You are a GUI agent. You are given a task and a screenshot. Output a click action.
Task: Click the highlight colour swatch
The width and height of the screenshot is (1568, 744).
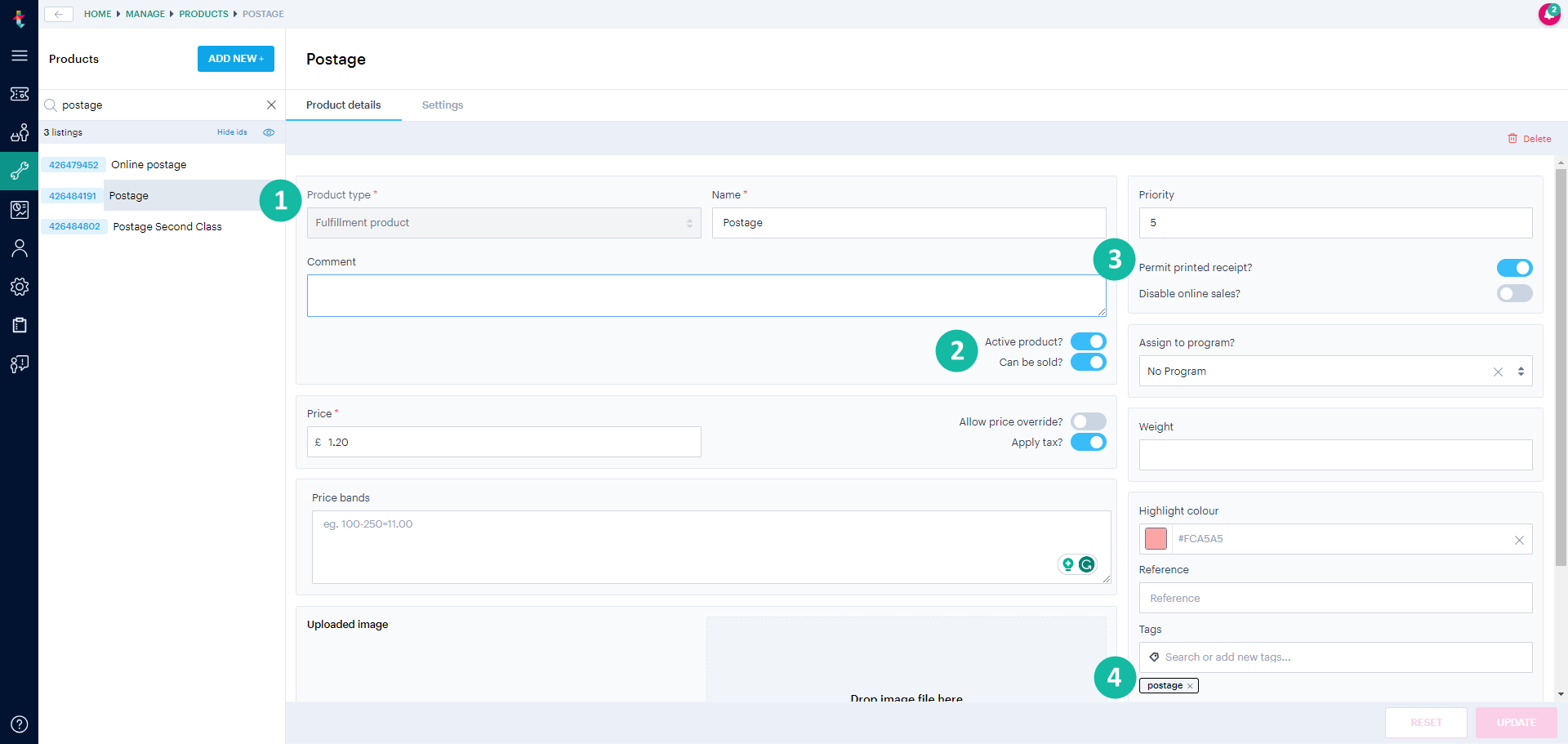1156,539
